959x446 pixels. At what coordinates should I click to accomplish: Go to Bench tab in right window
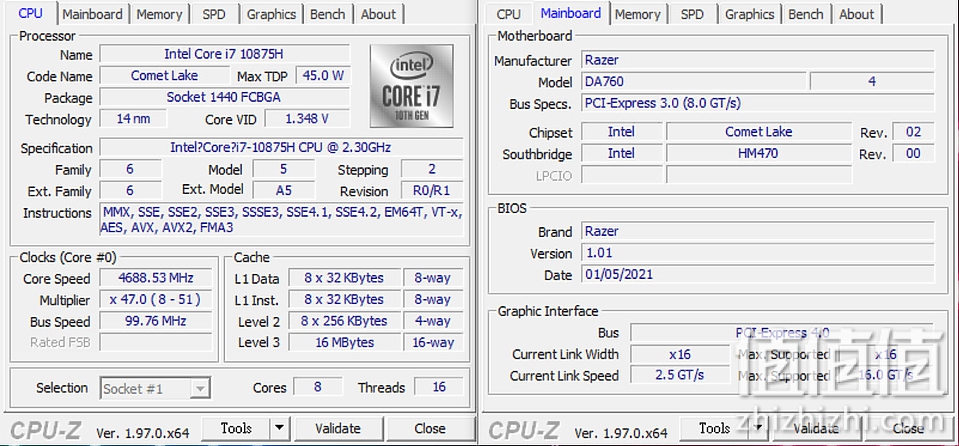tap(806, 14)
